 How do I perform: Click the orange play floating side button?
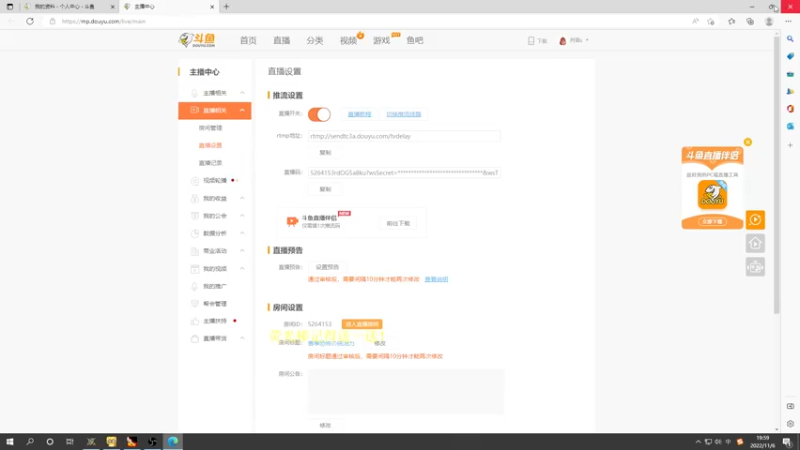[x=755, y=220]
